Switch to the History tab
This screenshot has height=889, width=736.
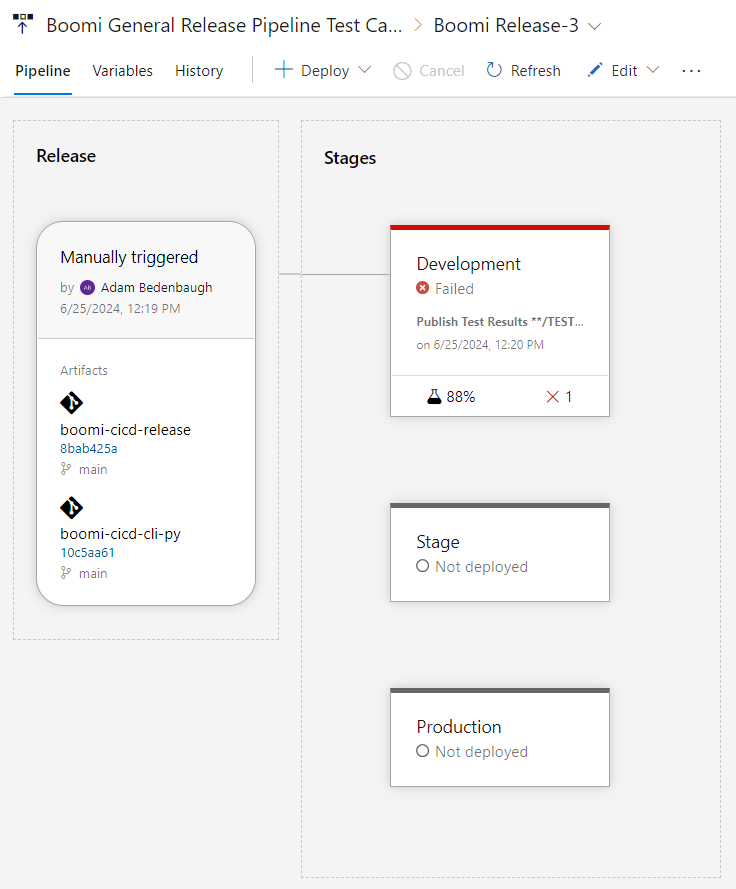click(199, 71)
